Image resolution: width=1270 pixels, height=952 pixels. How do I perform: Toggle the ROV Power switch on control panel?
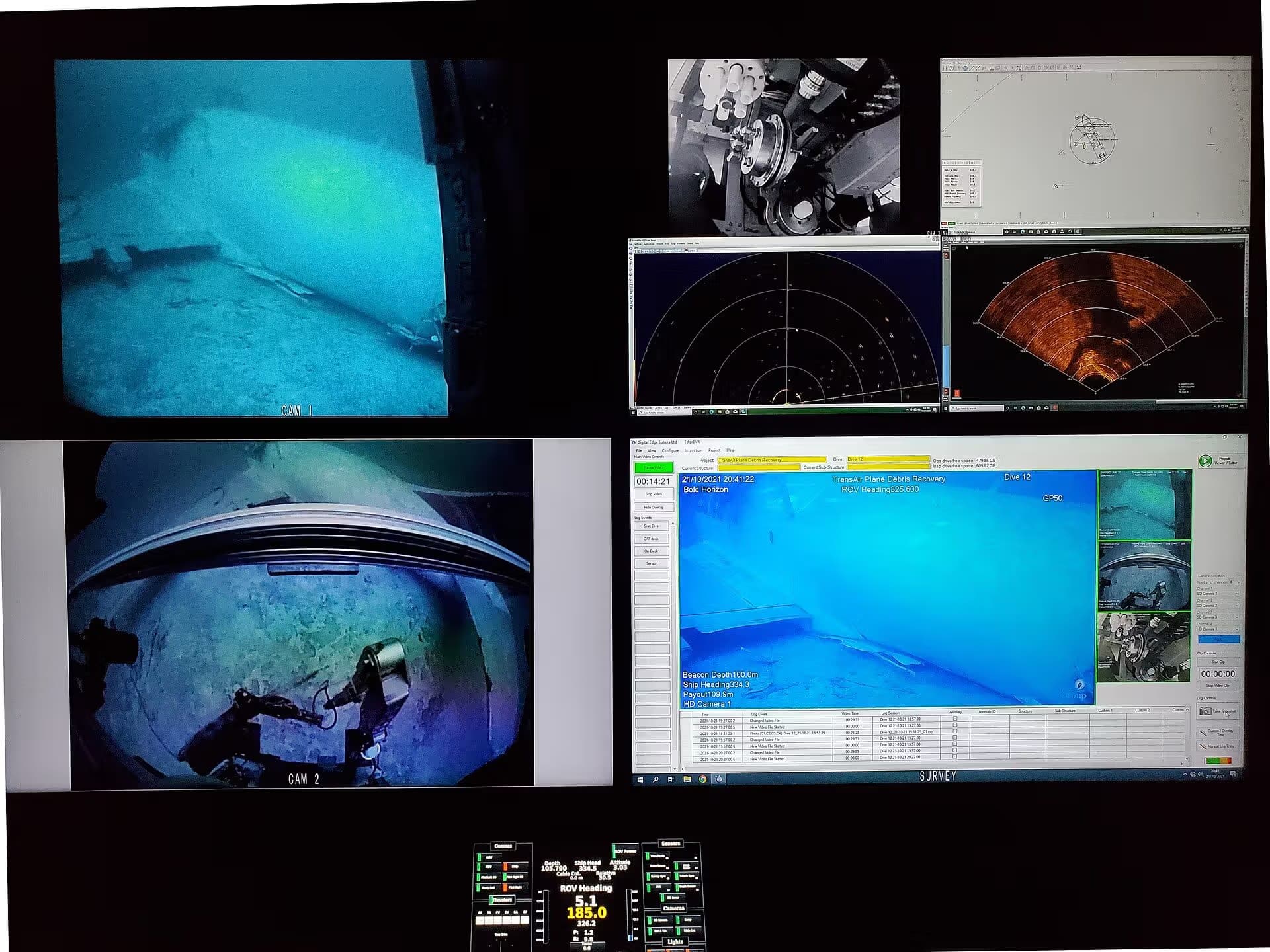tap(625, 851)
